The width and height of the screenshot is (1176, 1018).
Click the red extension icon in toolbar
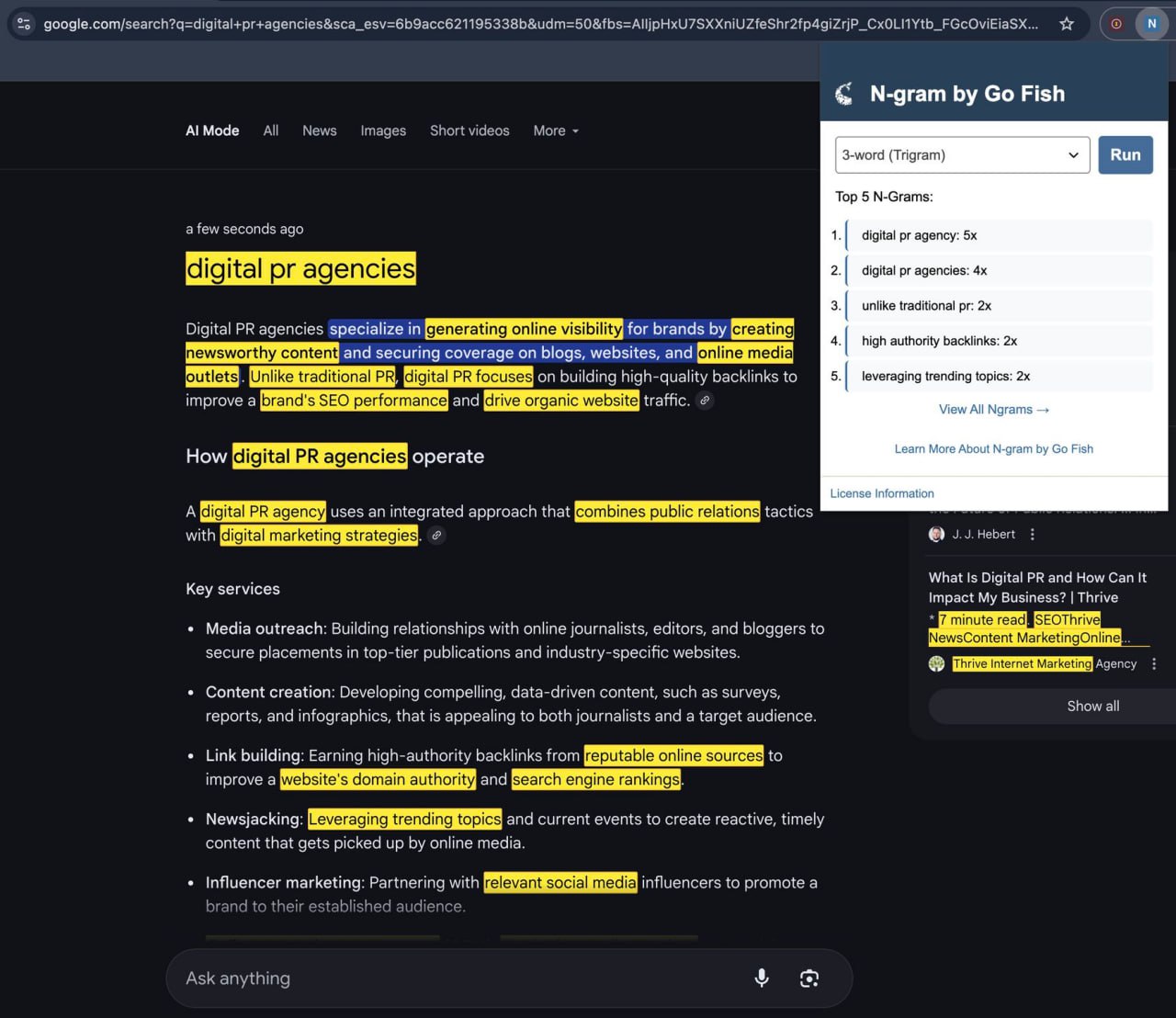[1116, 24]
